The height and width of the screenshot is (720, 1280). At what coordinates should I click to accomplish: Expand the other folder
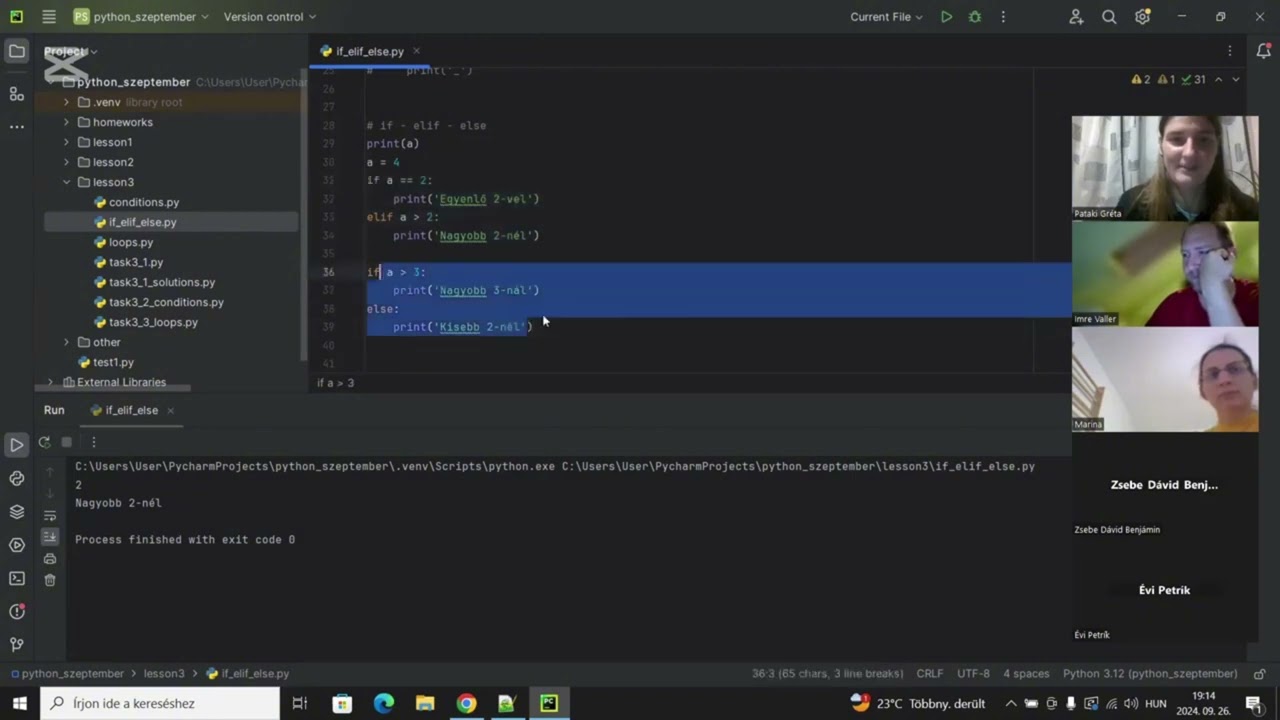pyautogui.click(x=67, y=342)
